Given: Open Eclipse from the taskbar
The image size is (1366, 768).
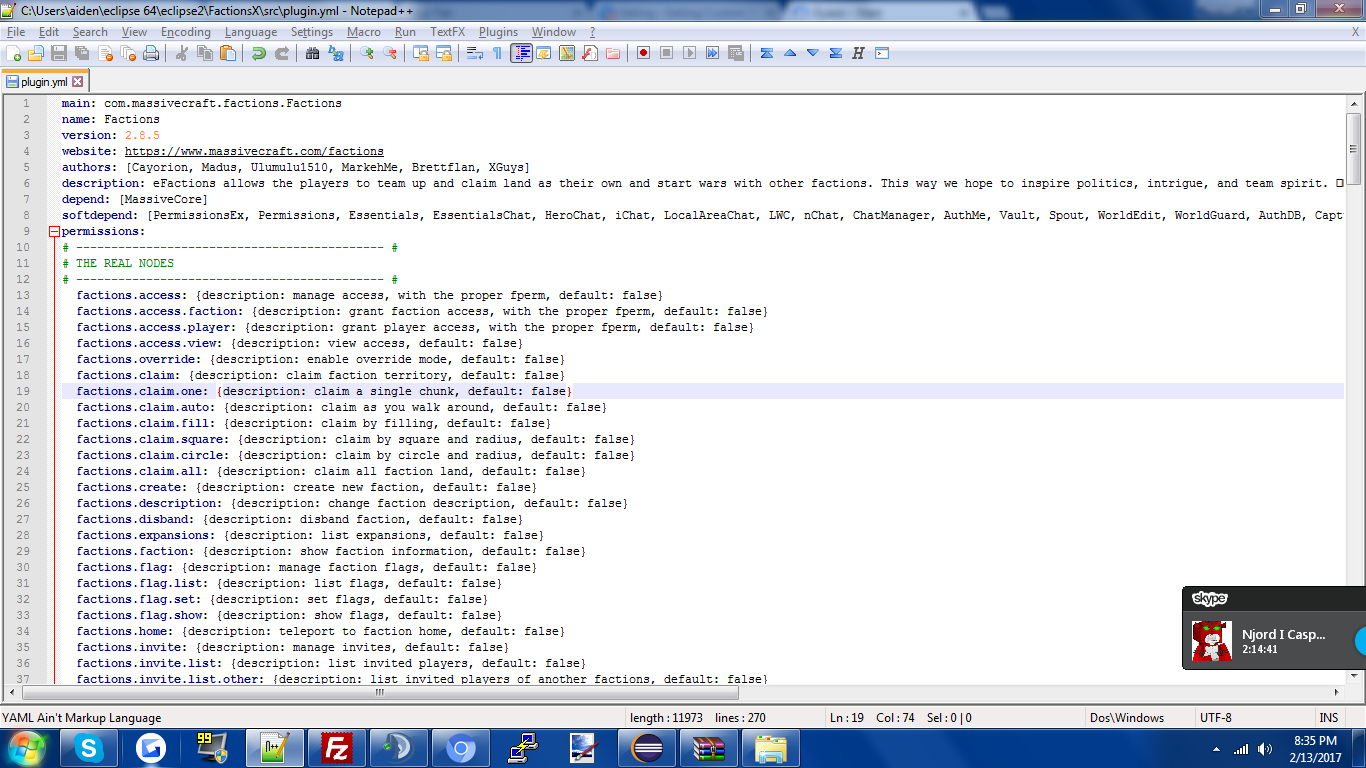Looking at the screenshot, I should coord(646,747).
